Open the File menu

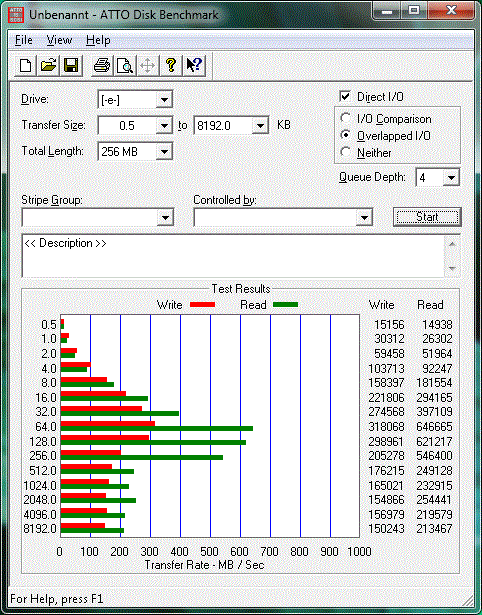point(24,40)
